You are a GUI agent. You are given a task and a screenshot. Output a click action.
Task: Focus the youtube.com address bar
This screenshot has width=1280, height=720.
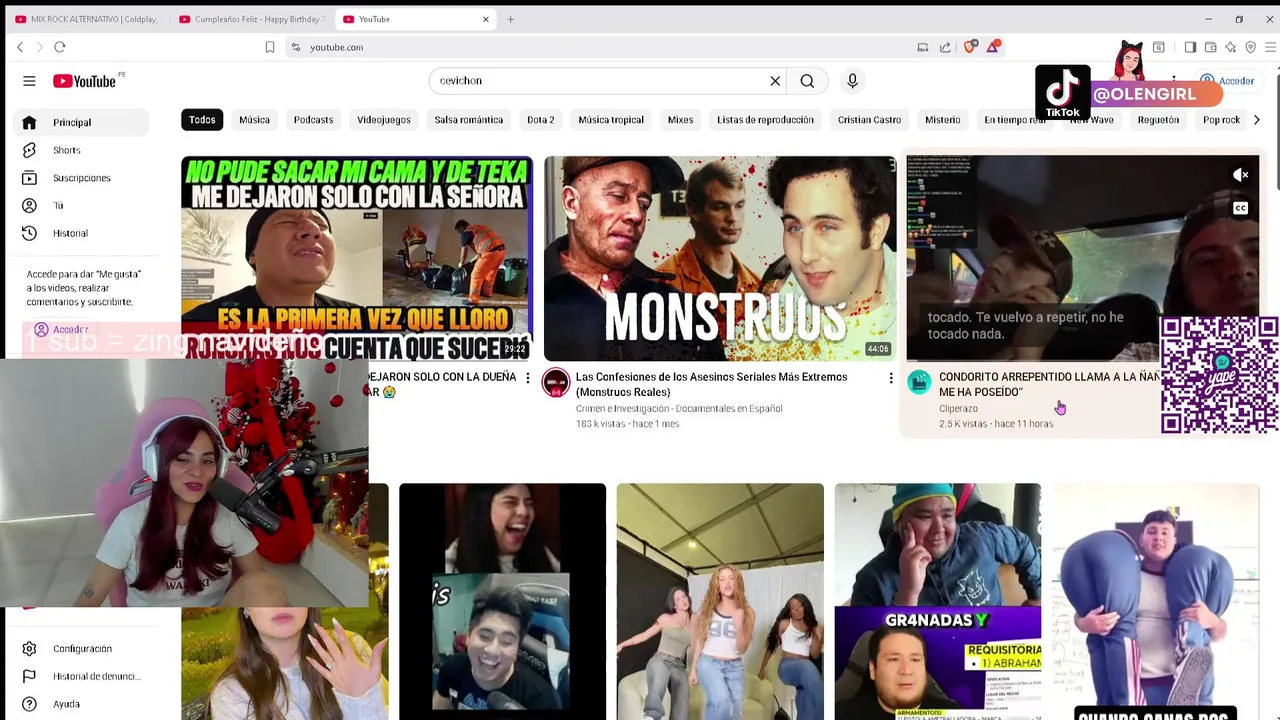[600, 47]
